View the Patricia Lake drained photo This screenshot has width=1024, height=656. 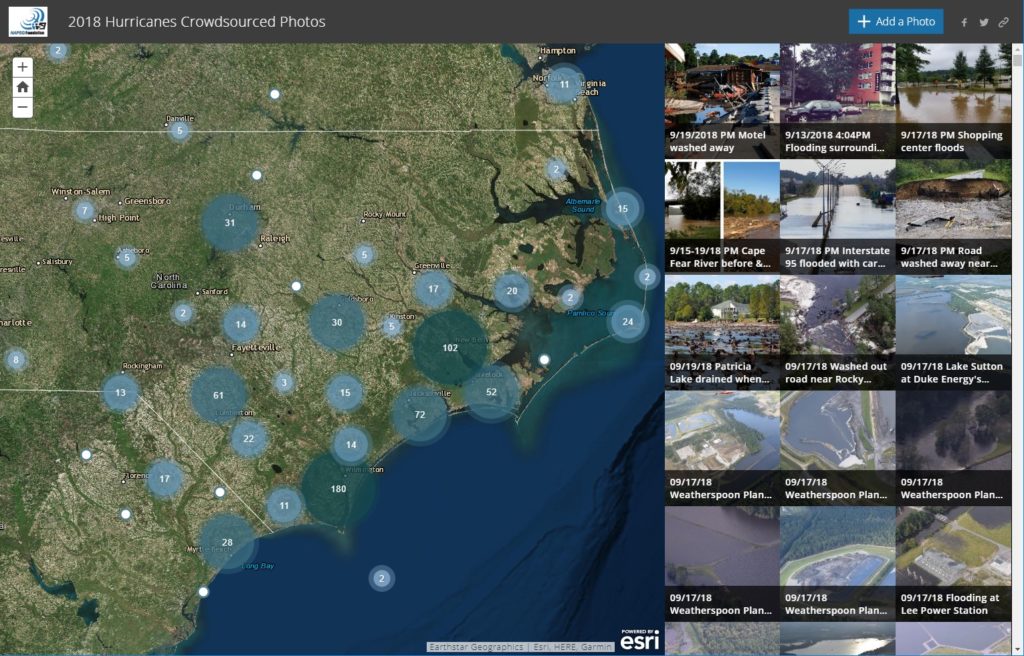[722, 333]
